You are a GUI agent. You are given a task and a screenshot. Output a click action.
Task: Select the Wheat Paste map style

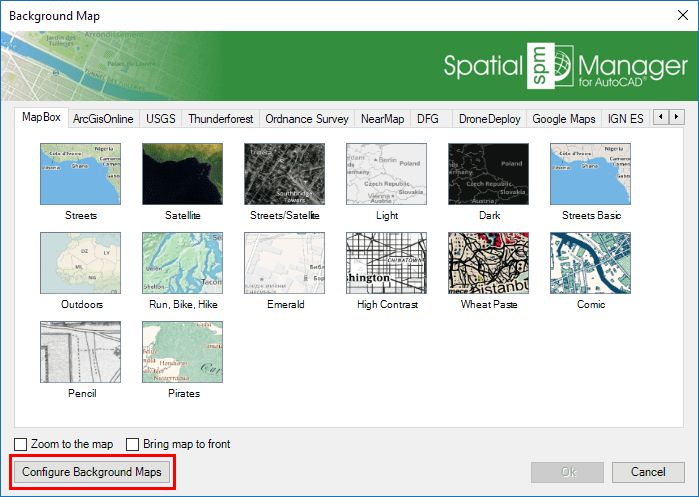coord(488,263)
